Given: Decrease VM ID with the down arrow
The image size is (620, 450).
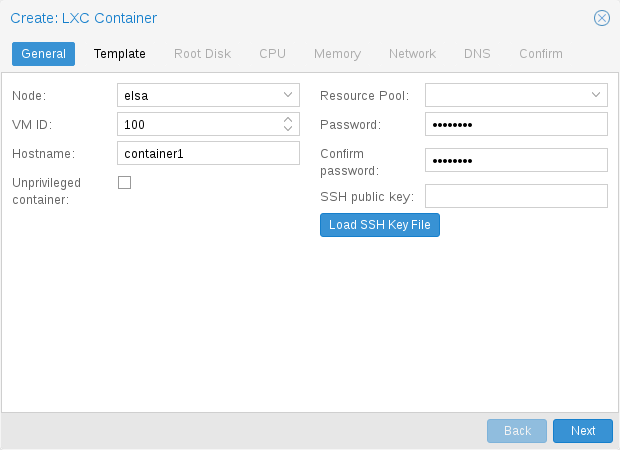Looking at the screenshot, I should (288, 129).
